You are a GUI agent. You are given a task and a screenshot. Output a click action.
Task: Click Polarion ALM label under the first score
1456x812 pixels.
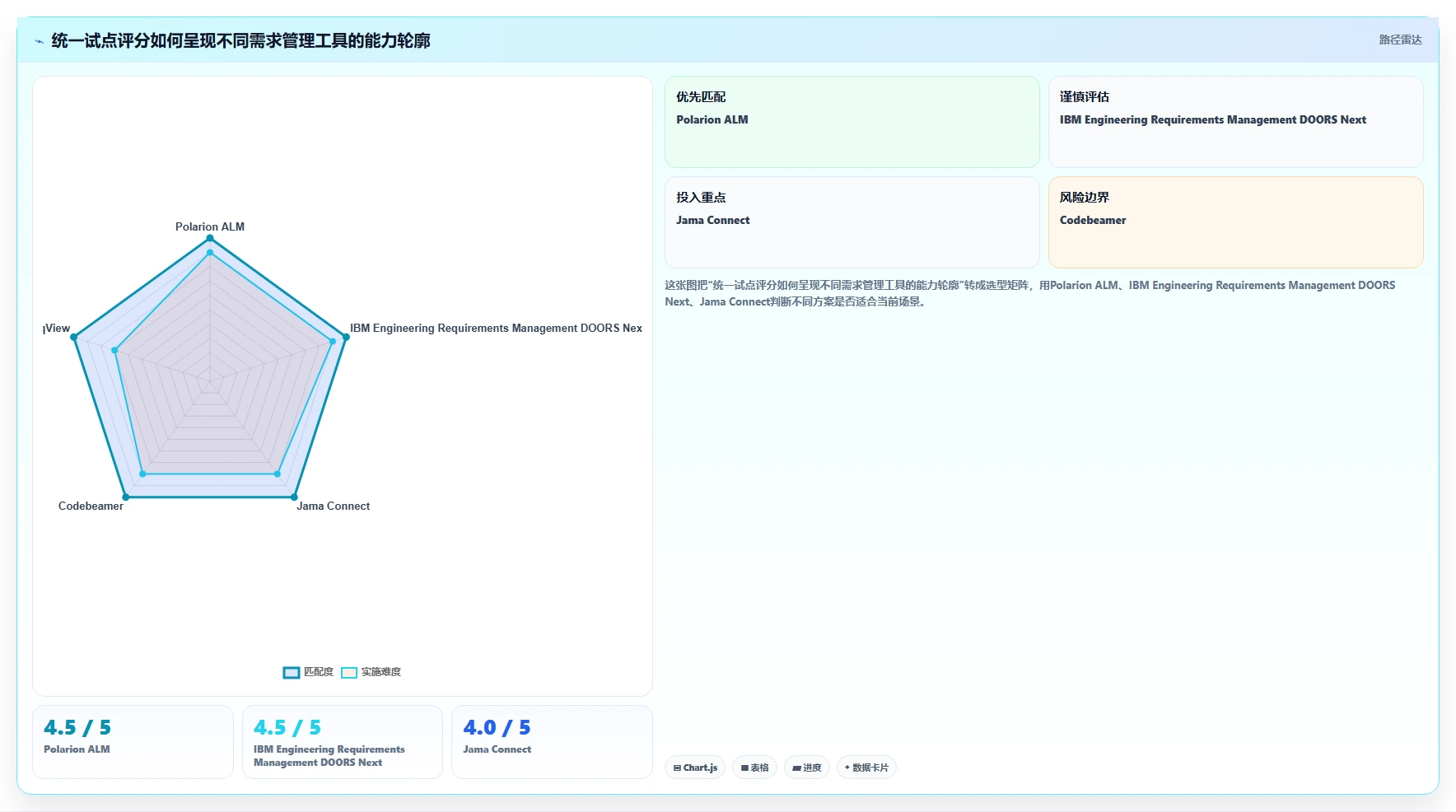pos(77,749)
